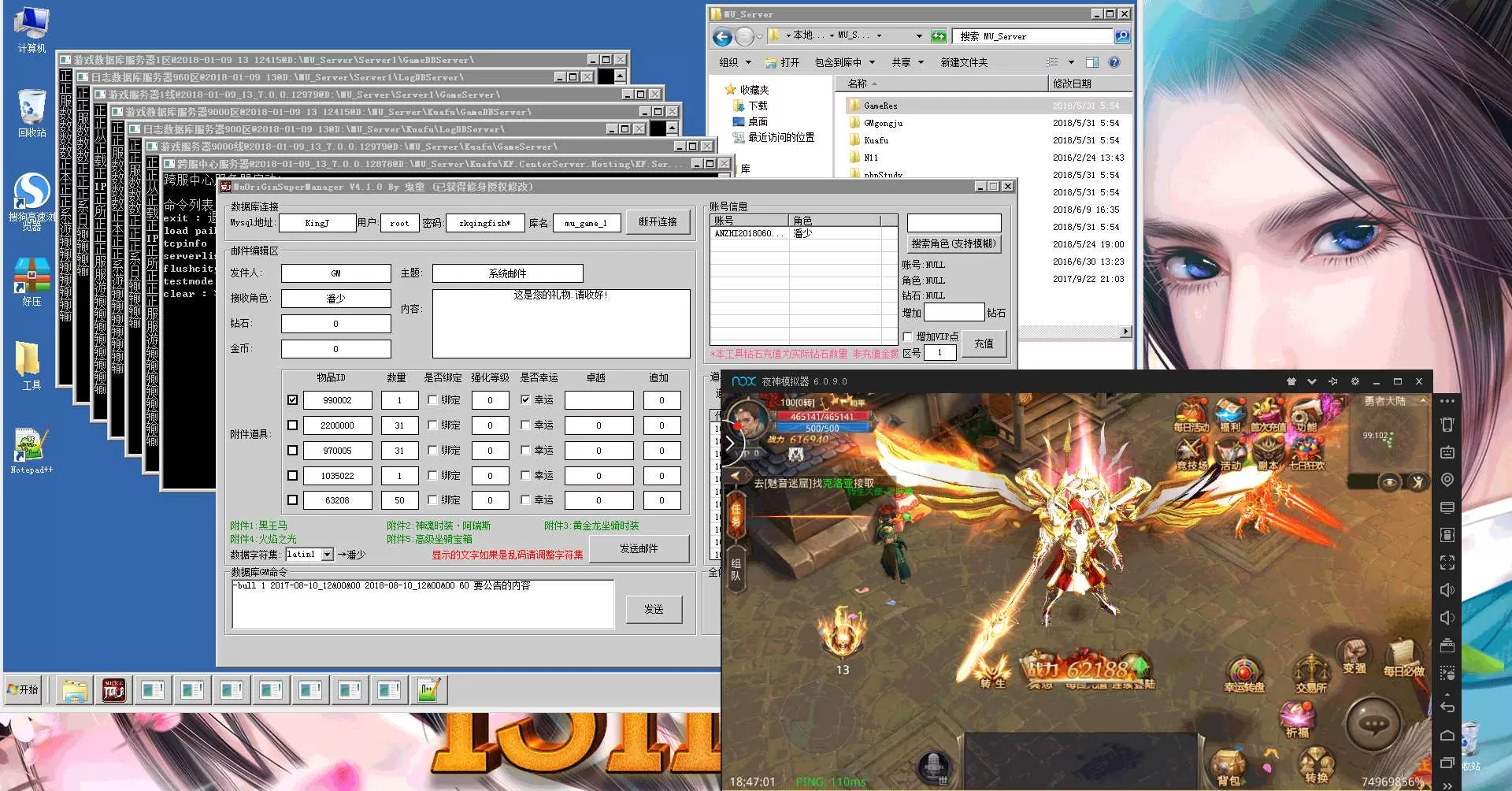Switch to the 任务 quest tab in game
The width and height of the screenshot is (1512, 791).
736,515
